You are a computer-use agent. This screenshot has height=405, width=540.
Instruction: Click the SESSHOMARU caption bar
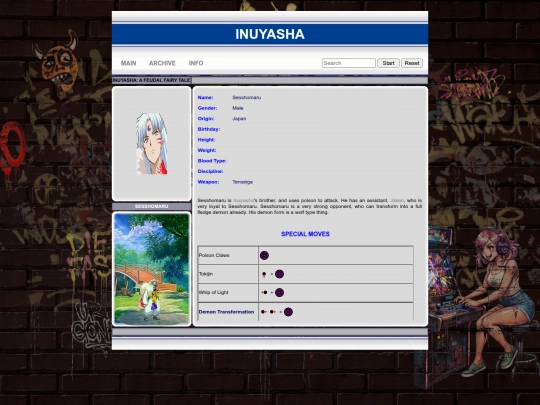point(152,206)
